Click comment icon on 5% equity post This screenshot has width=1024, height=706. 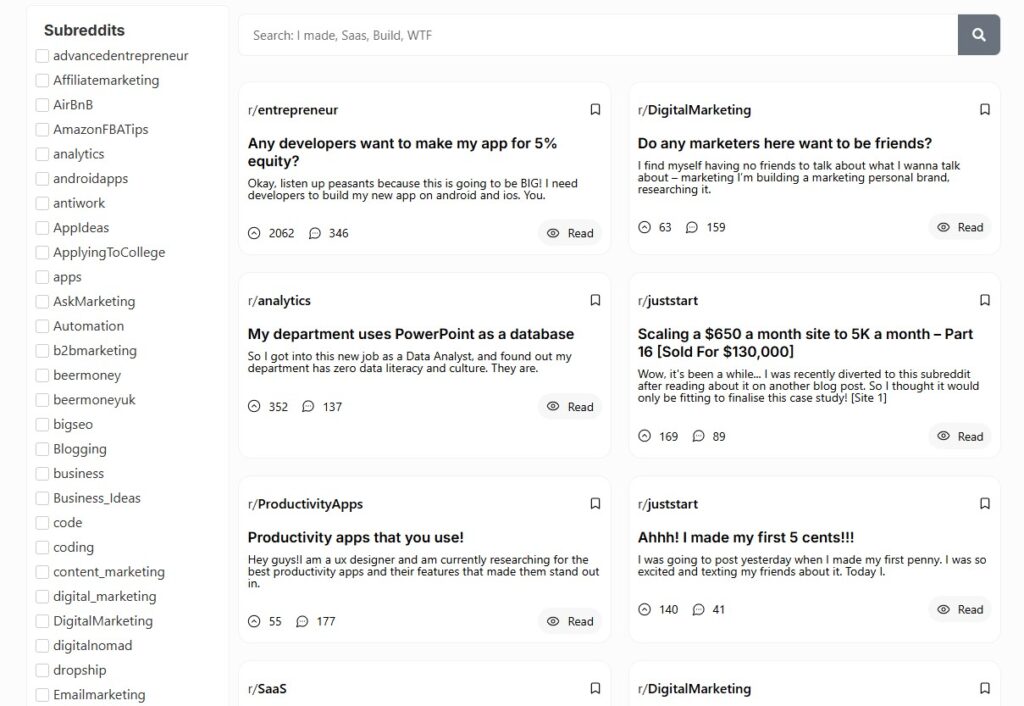(x=315, y=233)
